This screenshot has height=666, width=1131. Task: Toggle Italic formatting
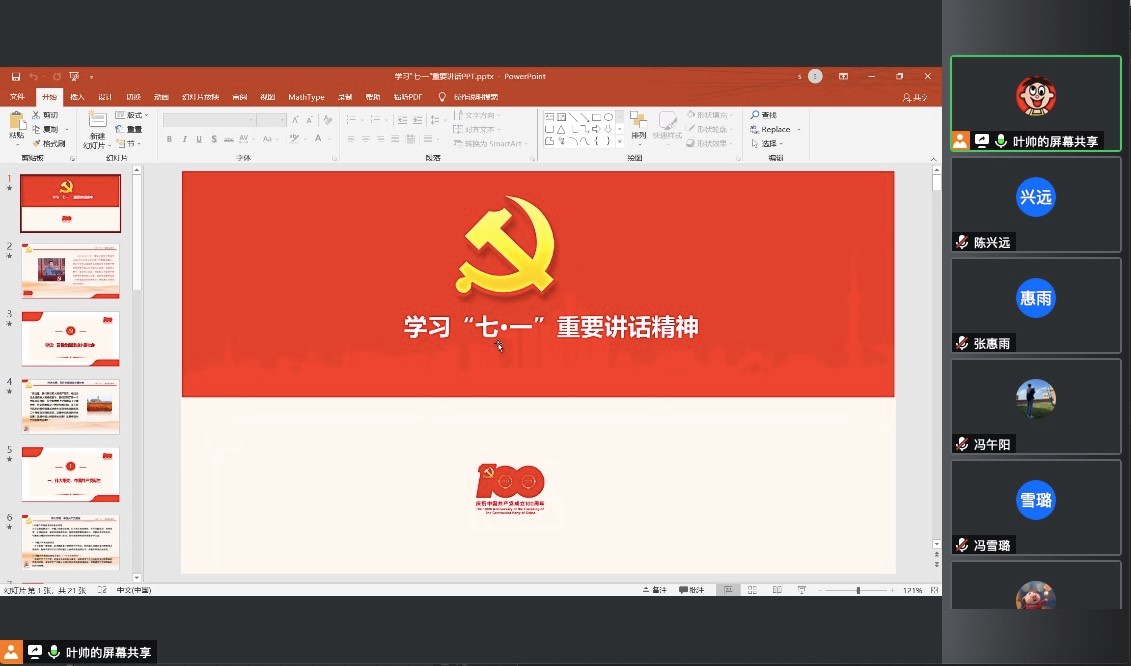[185, 139]
